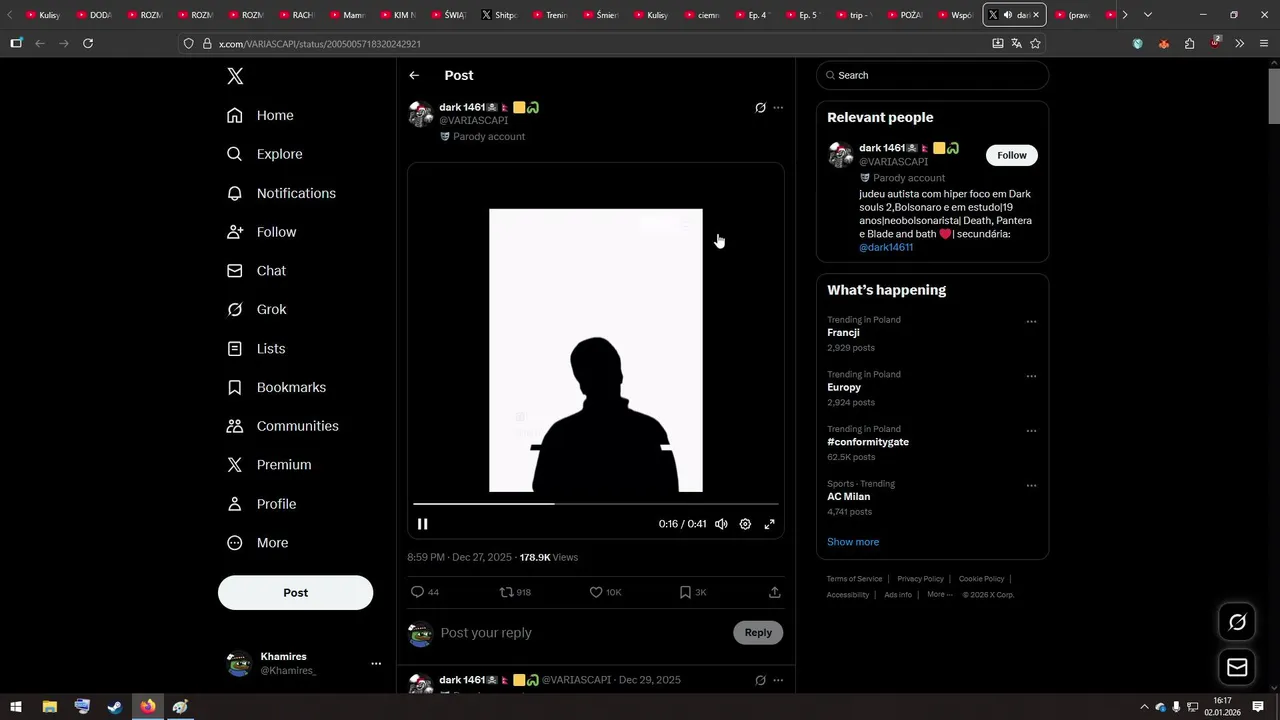Viewport: 1280px width, 720px height.
Task: Click the AC Milan trend
Action: (848, 496)
